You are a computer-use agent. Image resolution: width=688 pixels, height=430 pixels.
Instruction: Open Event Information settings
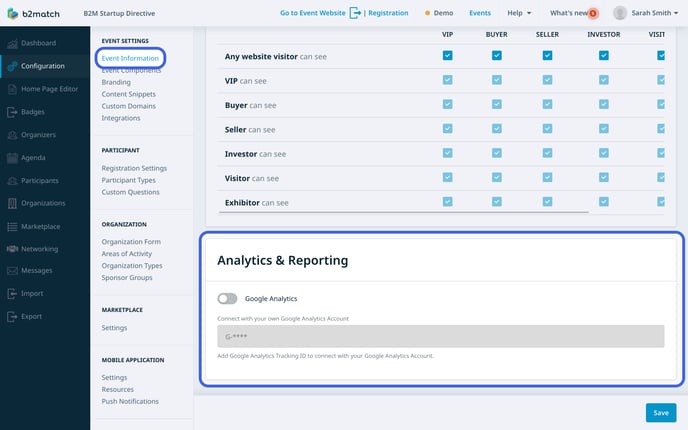tap(130, 58)
